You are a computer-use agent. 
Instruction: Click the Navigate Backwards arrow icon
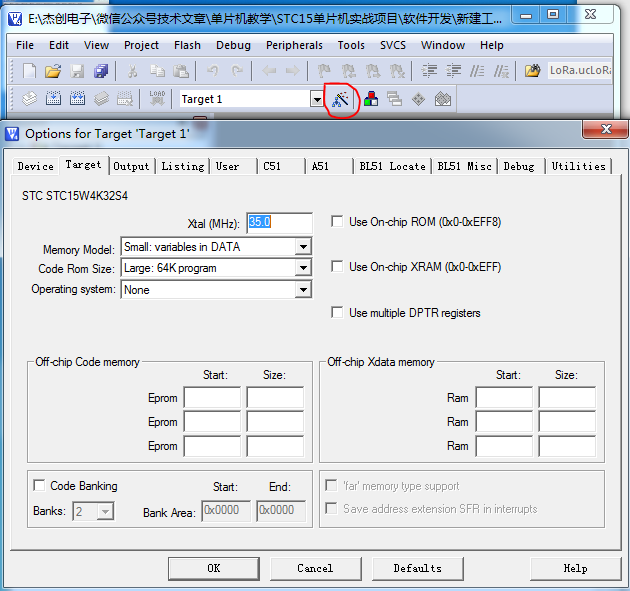pyautogui.click(x=269, y=71)
